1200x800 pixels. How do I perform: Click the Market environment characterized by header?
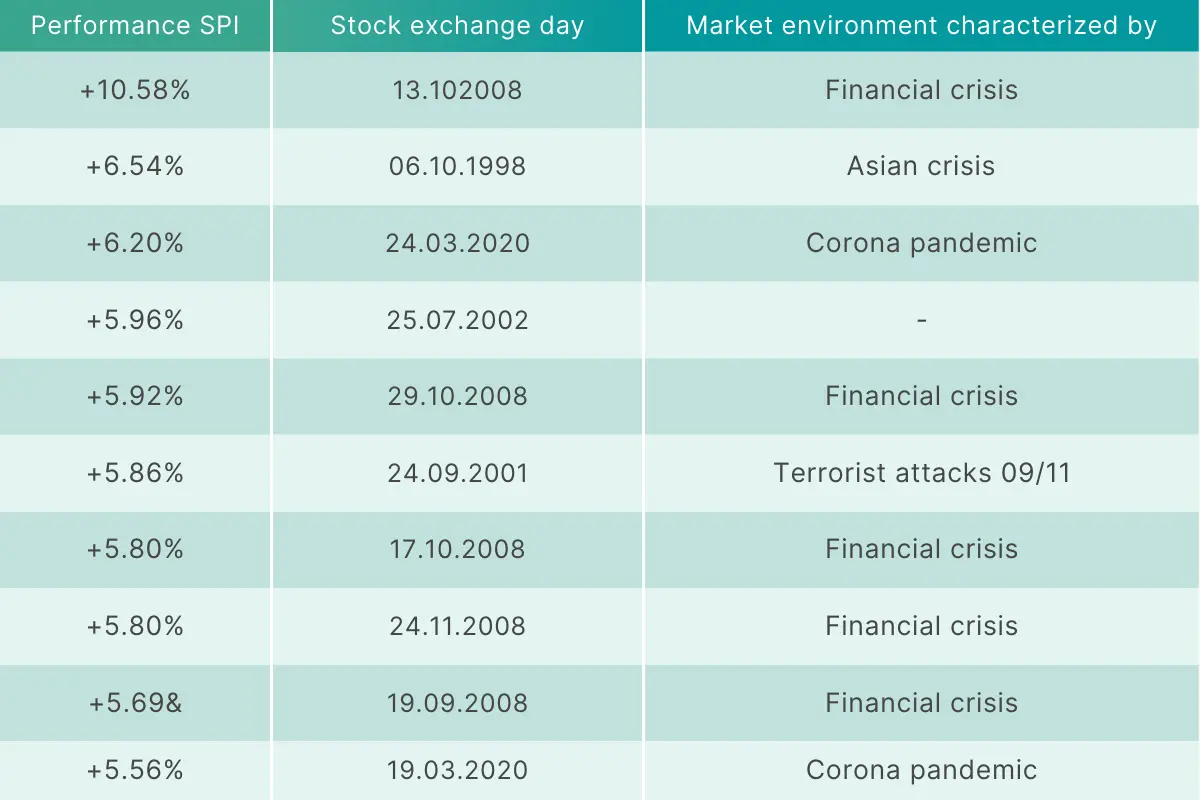pyautogui.click(x=921, y=26)
